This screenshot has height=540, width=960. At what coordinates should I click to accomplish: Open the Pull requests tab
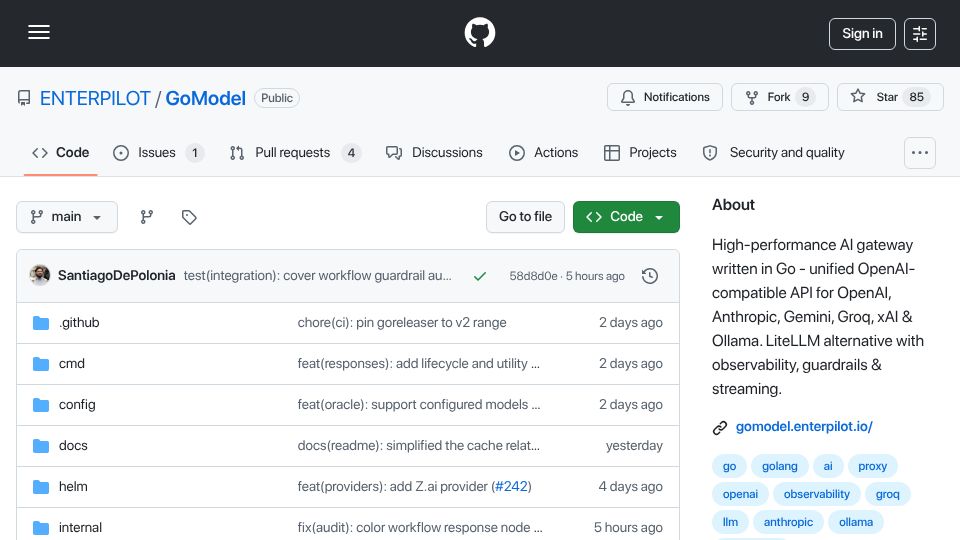tap(295, 152)
